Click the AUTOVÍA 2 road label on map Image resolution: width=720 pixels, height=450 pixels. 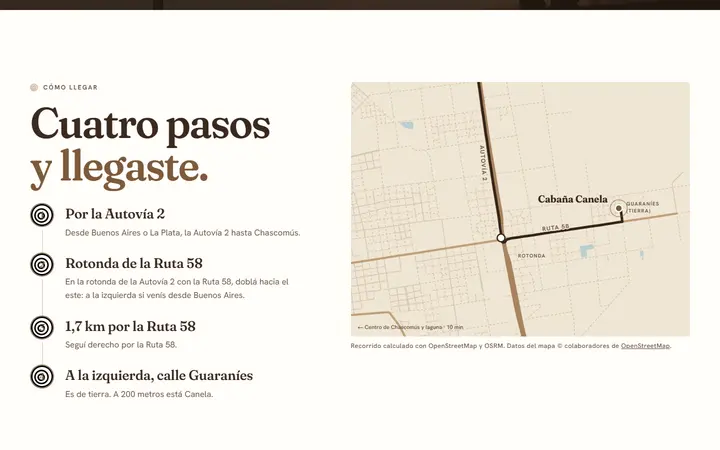pyautogui.click(x=483, y=163)
